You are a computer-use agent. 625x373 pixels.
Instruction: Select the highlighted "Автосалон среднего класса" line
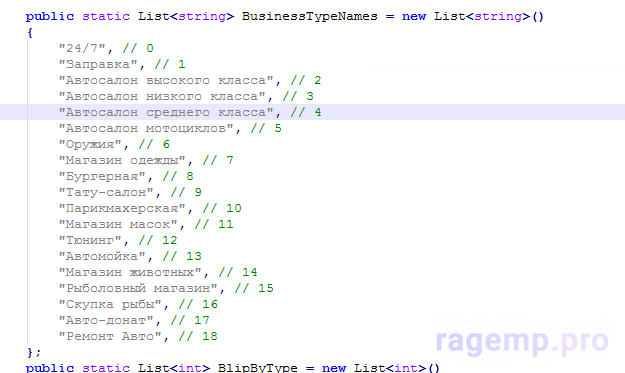[312, 112]
